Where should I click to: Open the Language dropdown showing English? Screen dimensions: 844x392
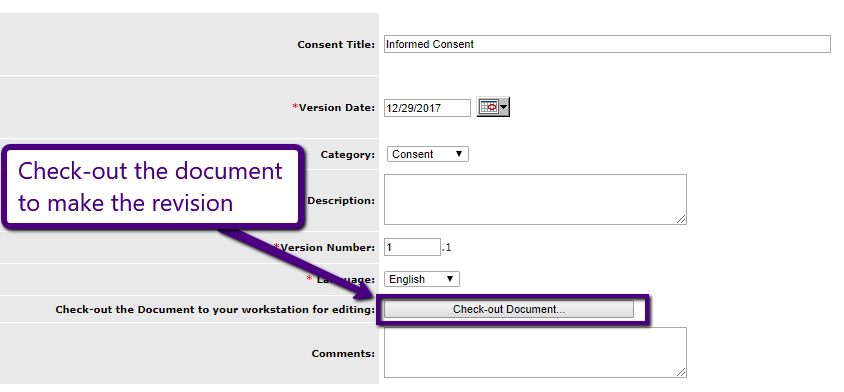pos(422,279)
